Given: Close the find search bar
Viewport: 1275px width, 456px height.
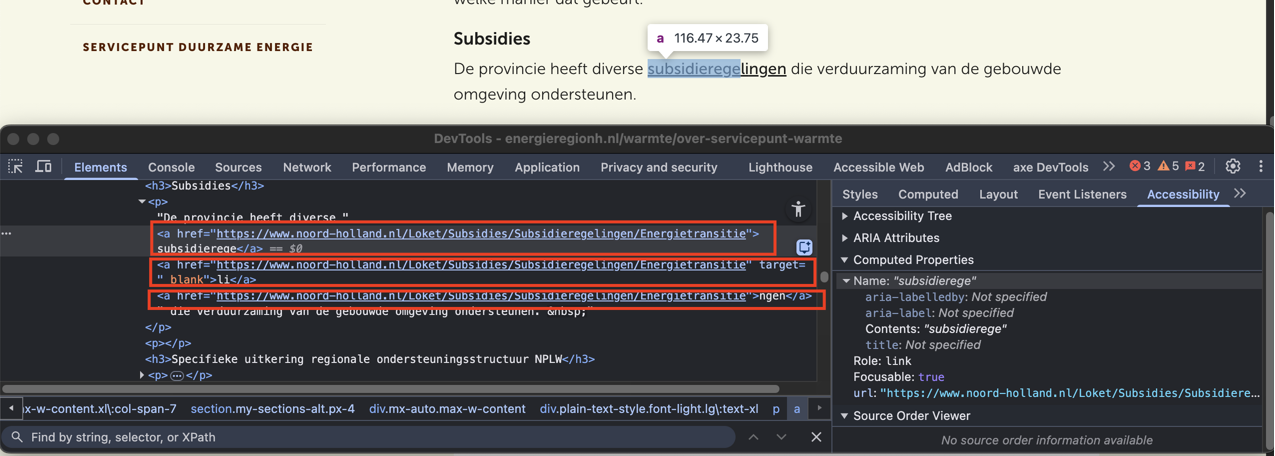Looking at the screenshot, I should click(816, 437).
